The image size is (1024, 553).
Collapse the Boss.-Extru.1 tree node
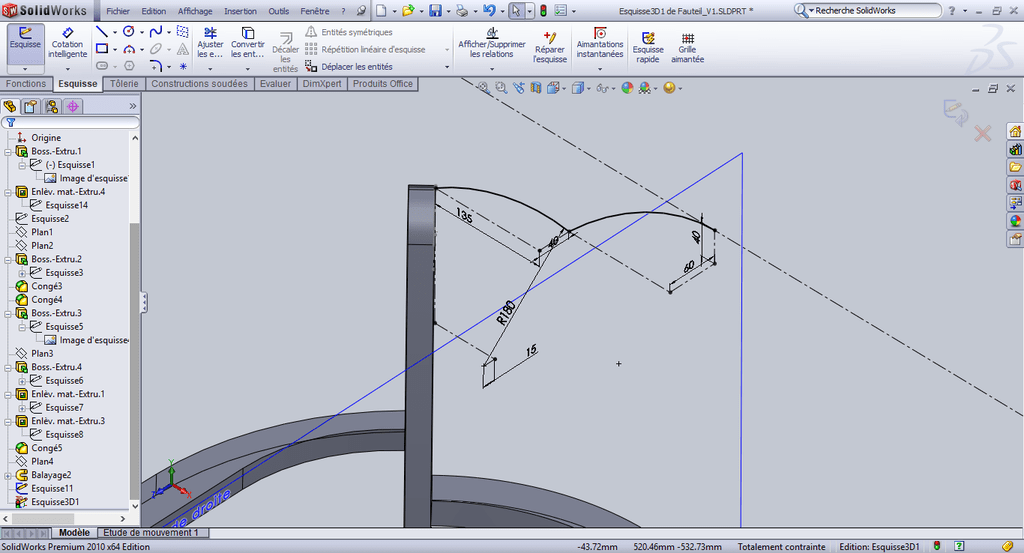pyautogui.click(x=8, y=151)
